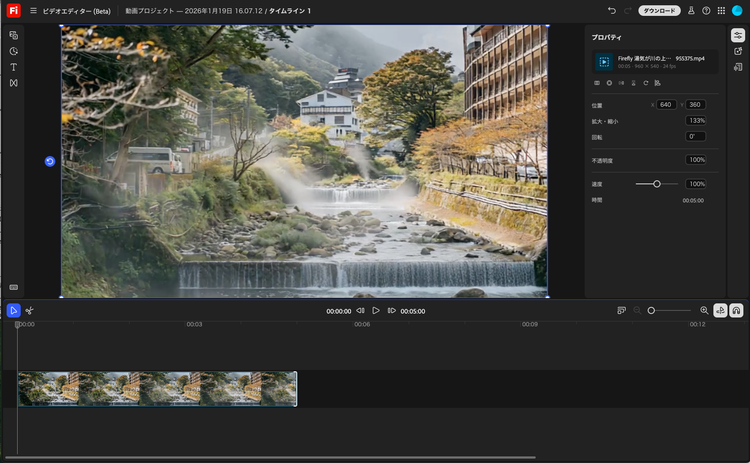Click the timeline zoom in magnifier
The width and height of the screenshot is (750, 463).
(704, 311)
